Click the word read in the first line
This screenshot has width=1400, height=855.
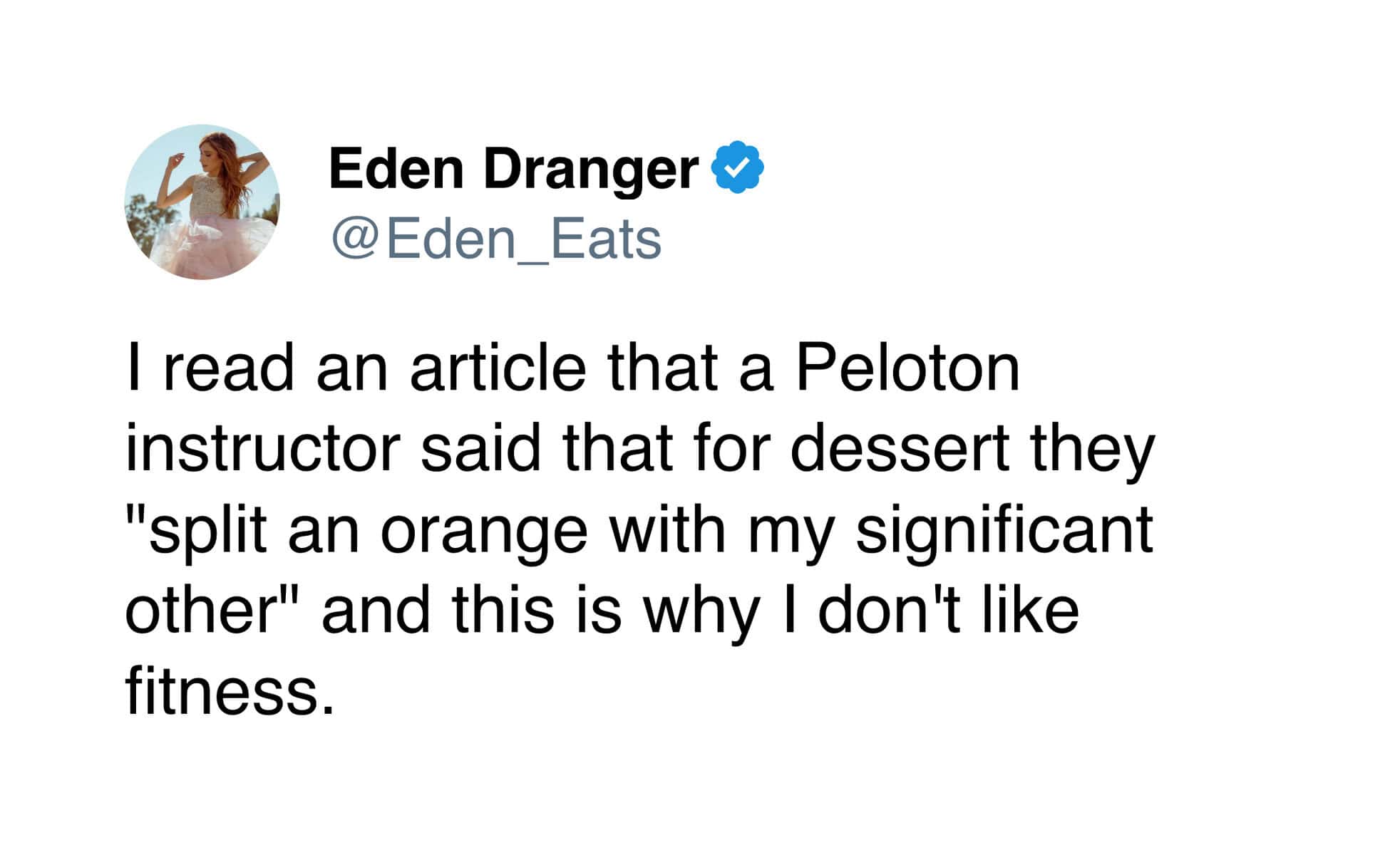(228, 368)
